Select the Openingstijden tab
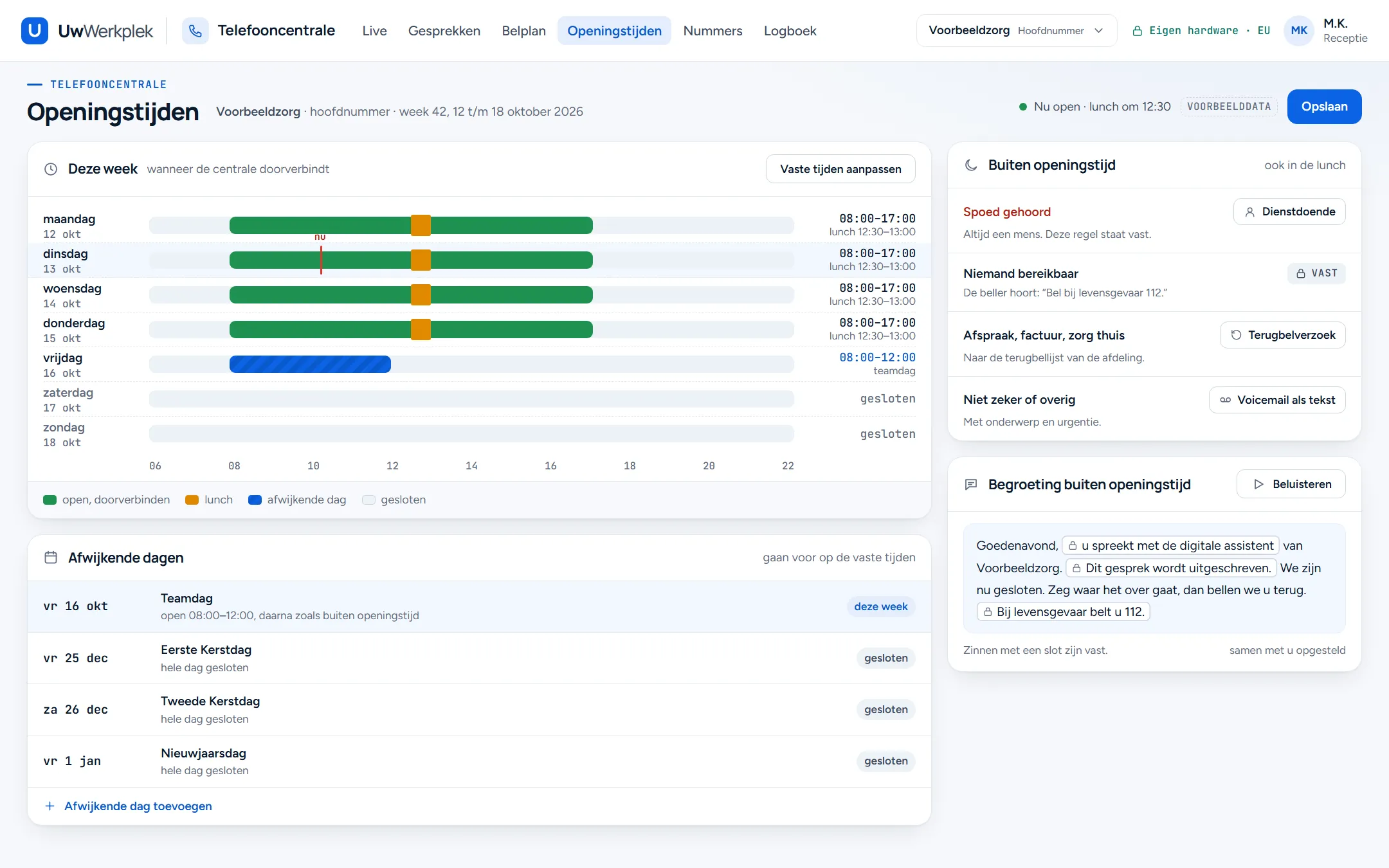 (x=614, y=31)
